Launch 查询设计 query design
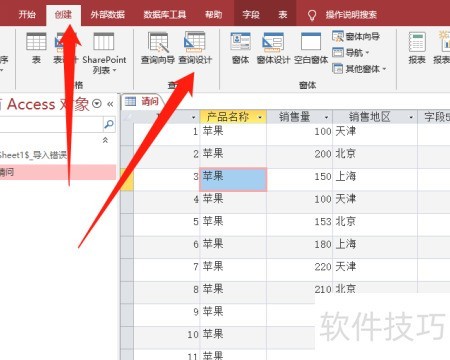The image size is (450, 360). (195, 48)
